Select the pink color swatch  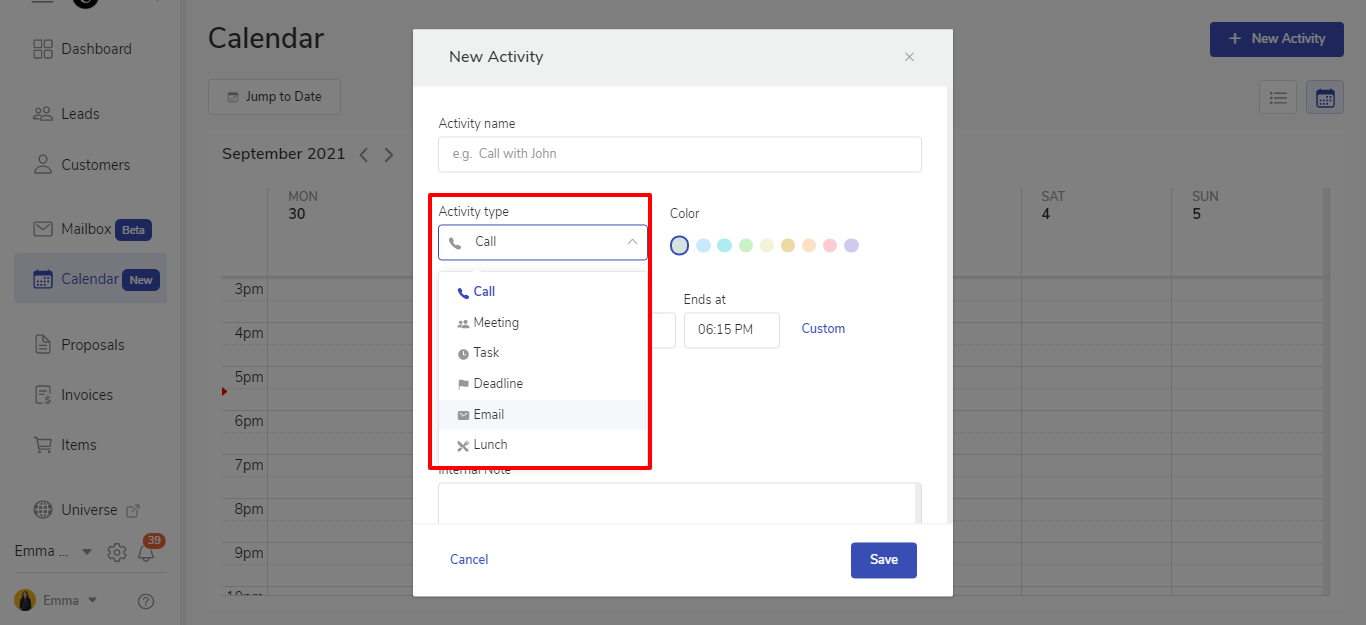[x=830, y=246]
